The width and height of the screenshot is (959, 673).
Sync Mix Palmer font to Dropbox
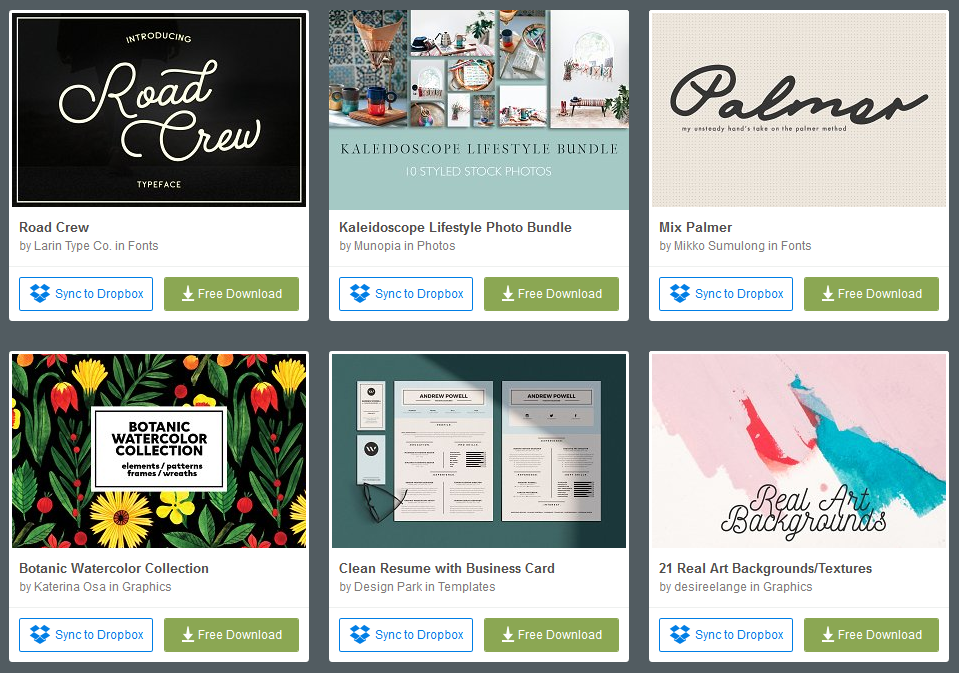726,294
